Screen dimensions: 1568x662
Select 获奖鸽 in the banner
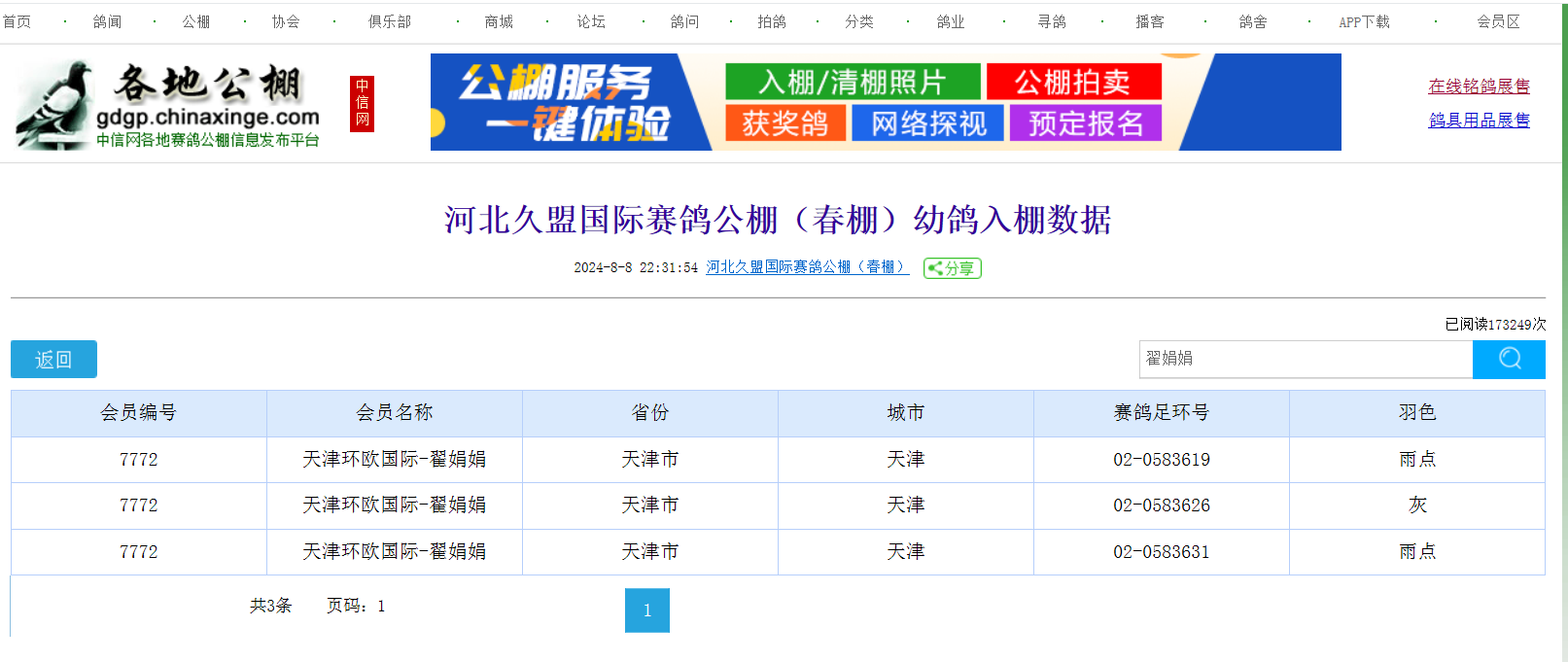(785, 123)
